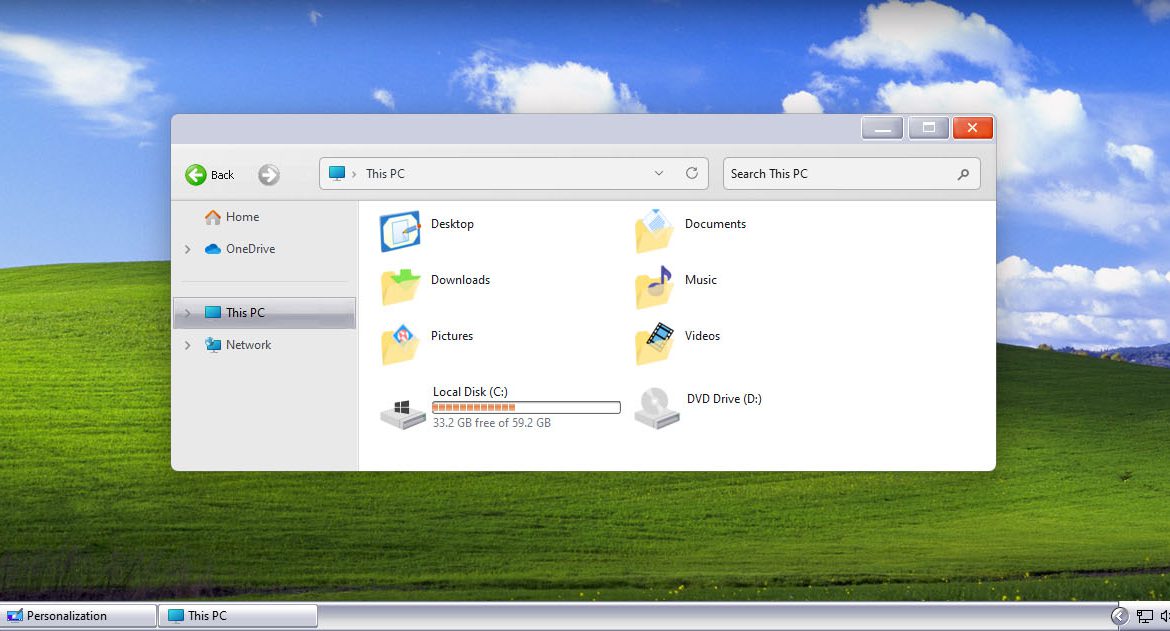Click the This PC taskbar button
Image resolution: width=1170 pixels, height=631 pixels.
coord(238,616)
